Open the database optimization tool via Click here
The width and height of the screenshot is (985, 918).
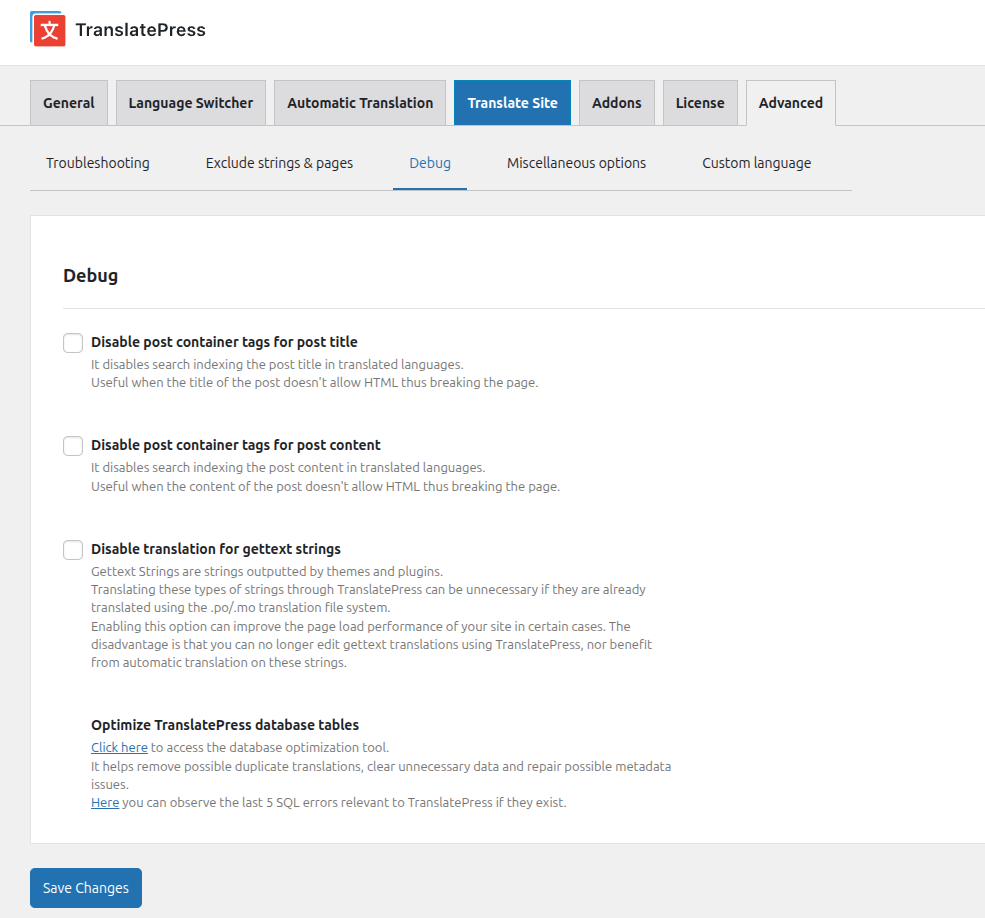coord(119,747)
